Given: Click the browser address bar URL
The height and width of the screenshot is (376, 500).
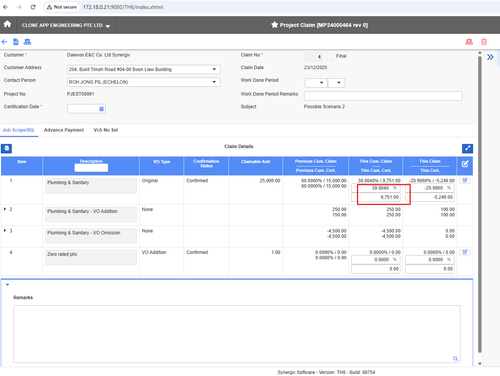Looking at the screenshot, I should coord(123,7).
